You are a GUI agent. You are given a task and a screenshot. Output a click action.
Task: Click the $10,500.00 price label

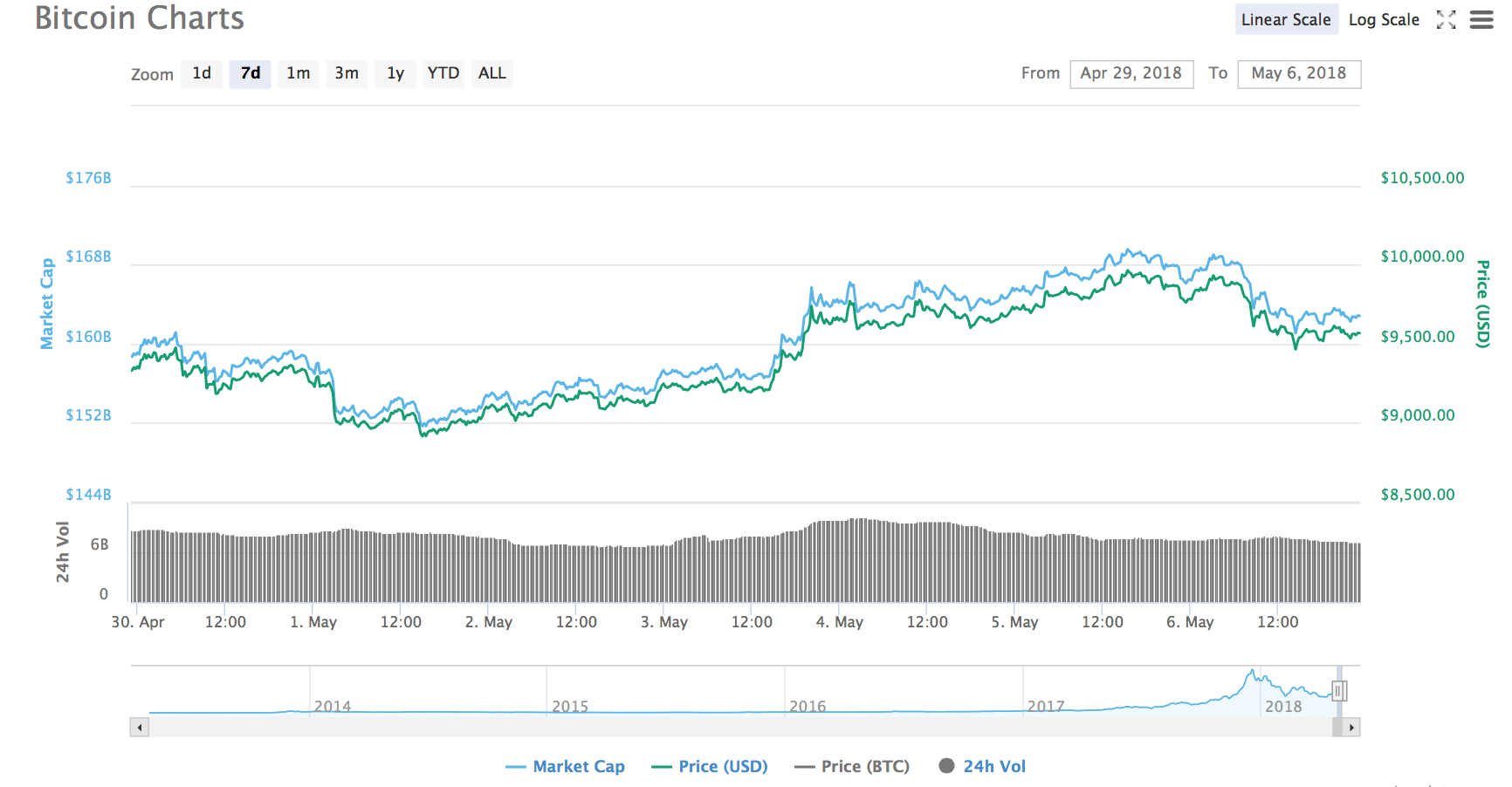(x=1423, y=178)
